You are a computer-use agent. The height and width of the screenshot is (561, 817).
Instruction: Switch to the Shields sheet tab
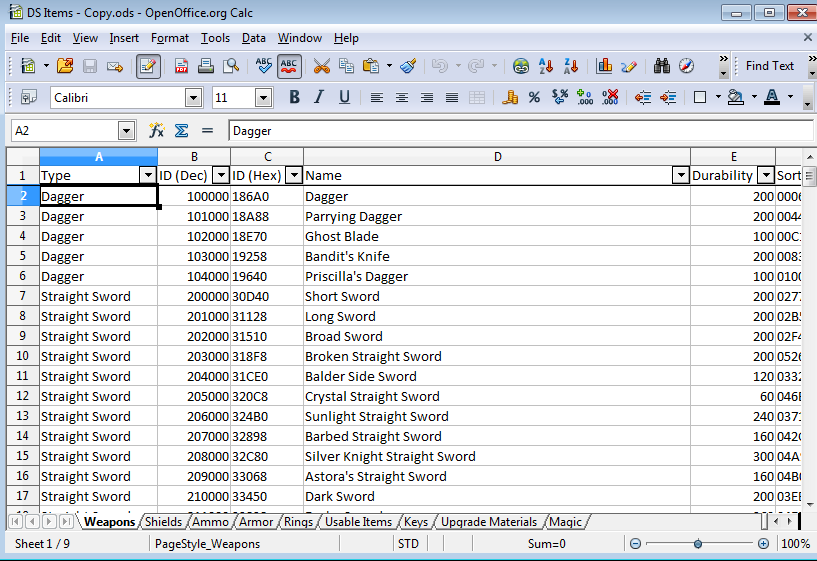tap(164, 521)
